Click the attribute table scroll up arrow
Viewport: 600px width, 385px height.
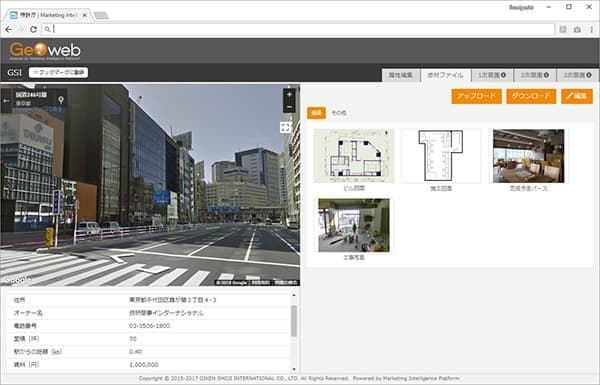(293, 295)
